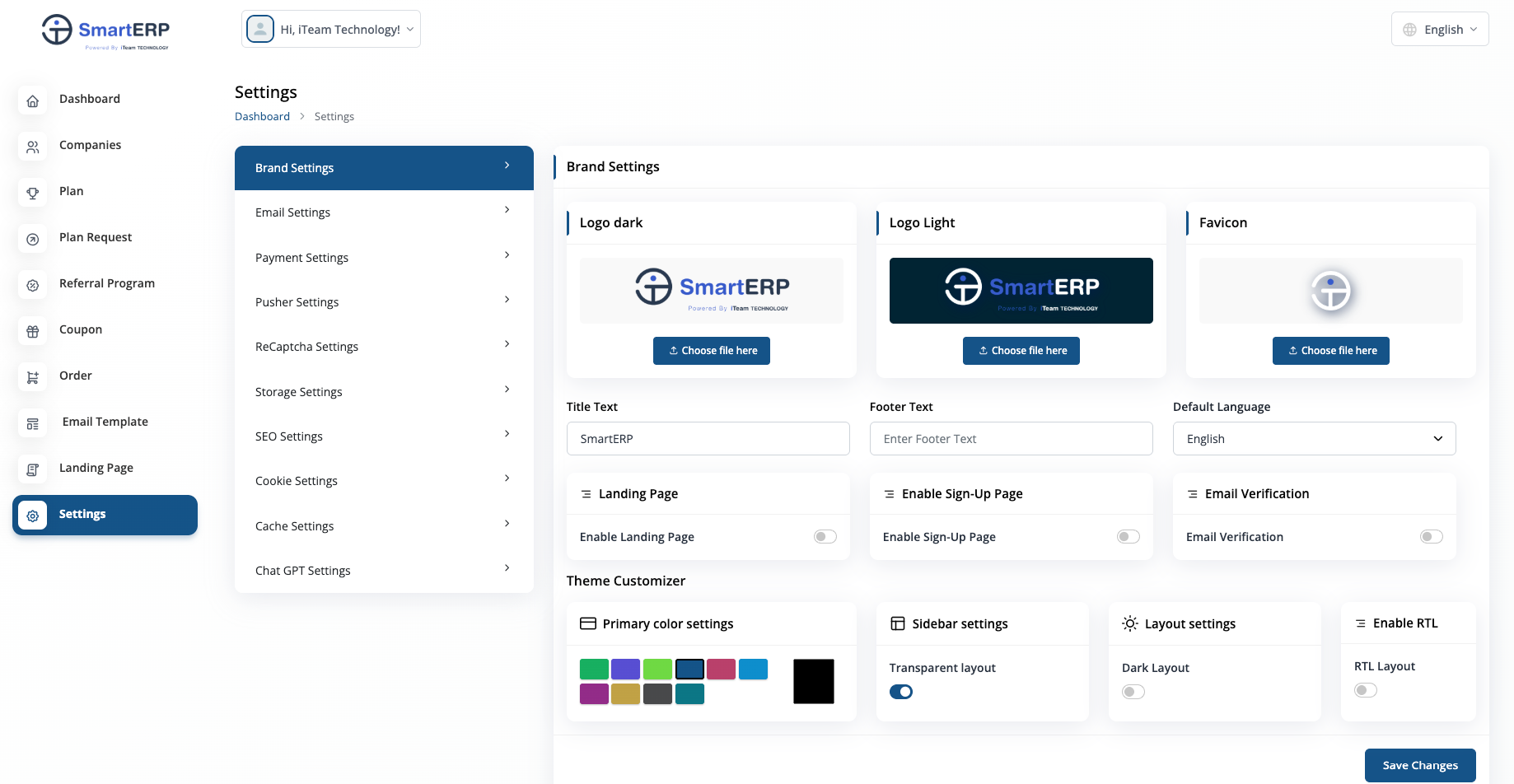Image resolution: width=1514 pixels, height=784 pixels.
Task: Turn off Transparent layout switch
Action: [901, 692]
